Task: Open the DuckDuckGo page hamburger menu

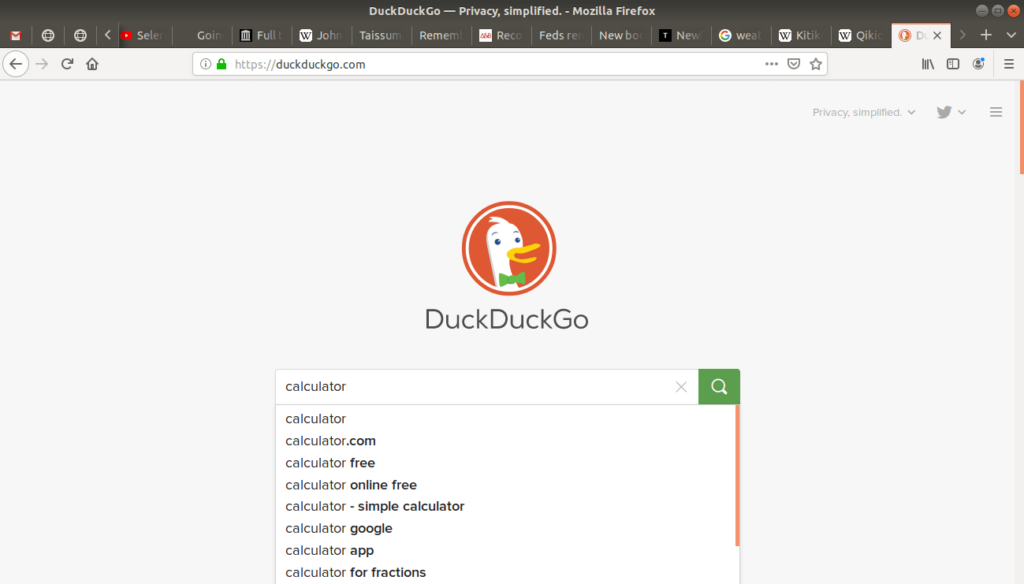Action: pyautogui.click(x=996, y=112)
